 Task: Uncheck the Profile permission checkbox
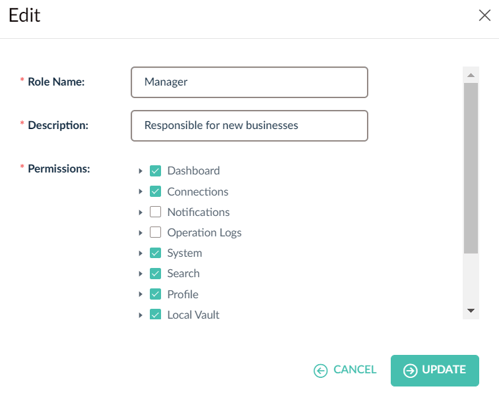tap(155, 294)
